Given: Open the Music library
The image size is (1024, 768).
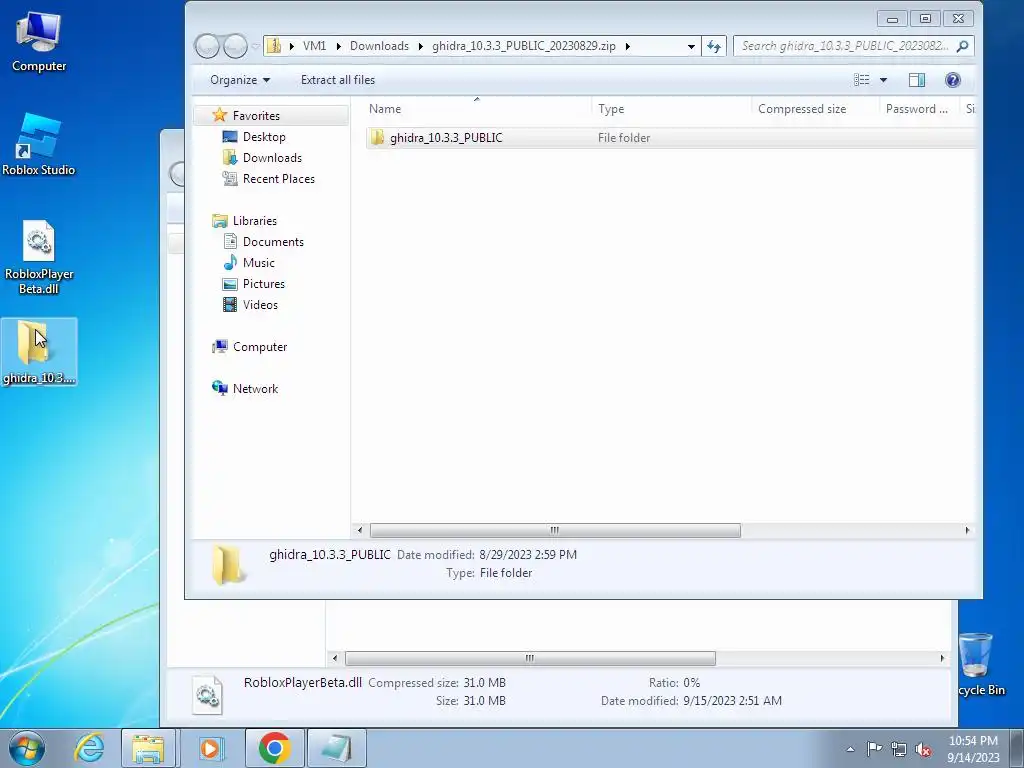Looking at the screenshot, I should [x=259, y=263].
